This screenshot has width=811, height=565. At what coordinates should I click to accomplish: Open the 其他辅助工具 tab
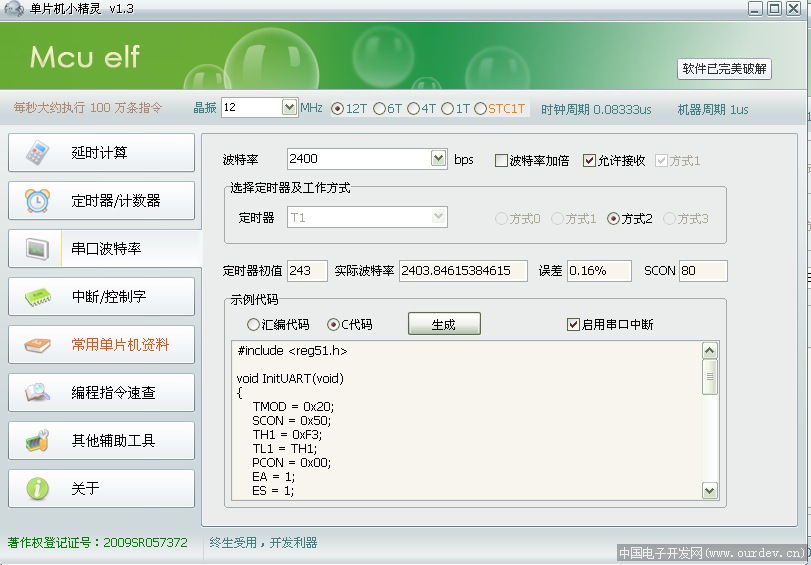click(101, 440)
